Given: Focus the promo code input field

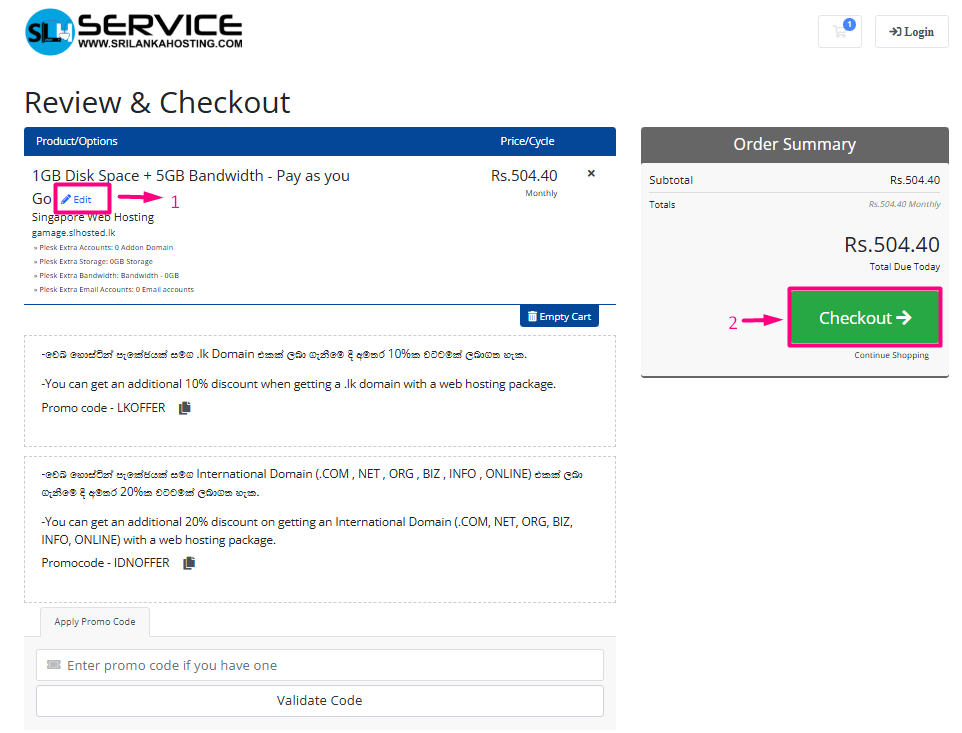Looking at the screenshot, I should pos(330,665).
